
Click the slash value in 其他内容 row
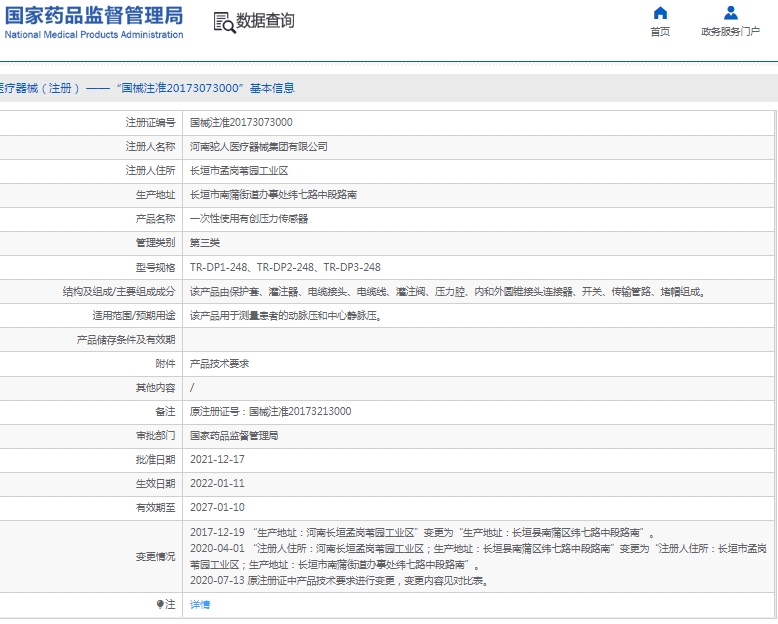192,388
